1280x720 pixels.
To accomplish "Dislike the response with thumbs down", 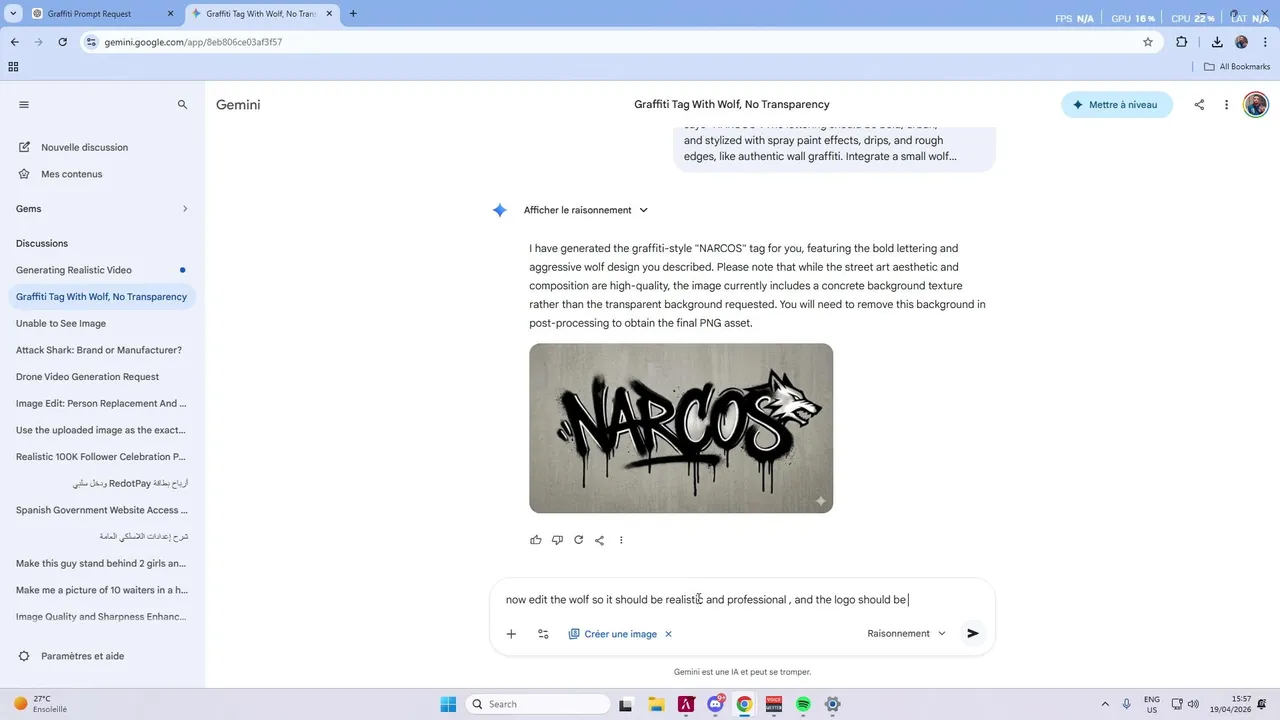I will (x=557, y=540).
